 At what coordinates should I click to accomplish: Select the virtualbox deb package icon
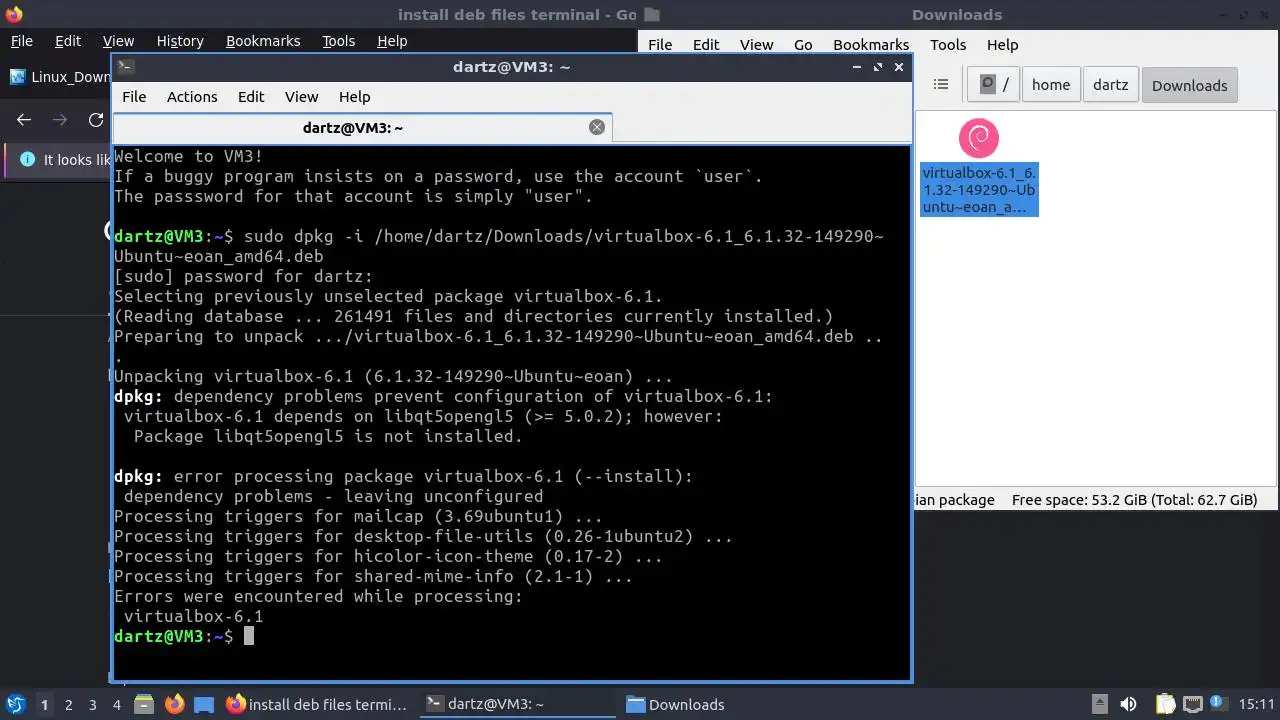[979, 138]
